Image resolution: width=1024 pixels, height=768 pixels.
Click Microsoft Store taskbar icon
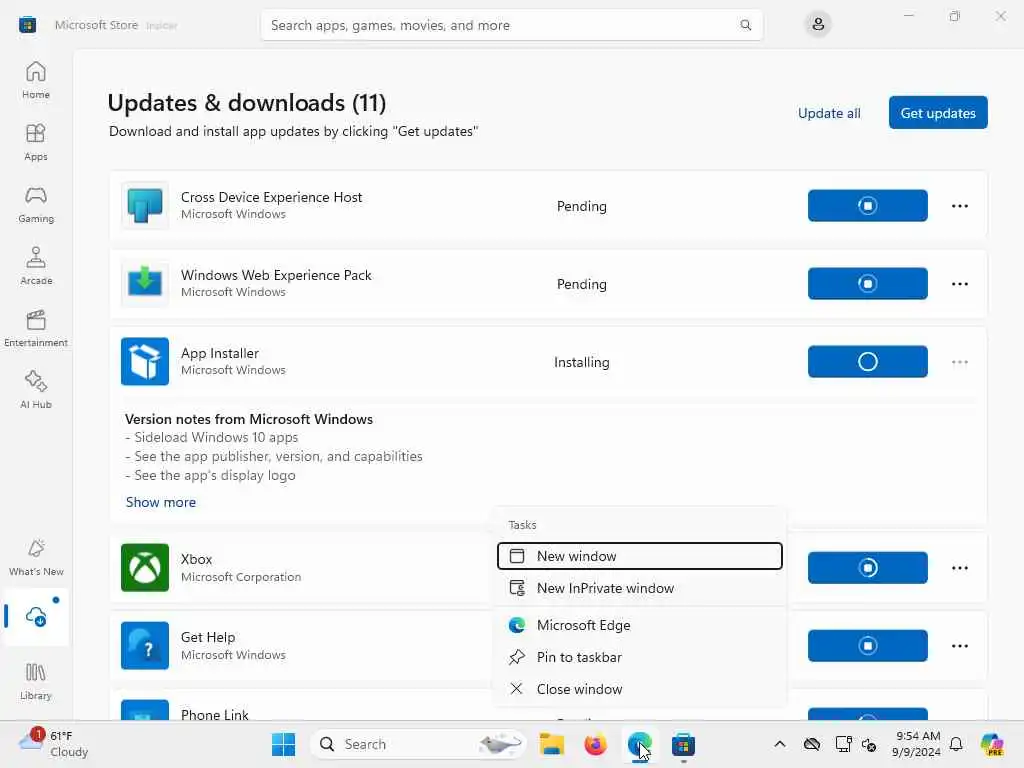click(683, 744)
